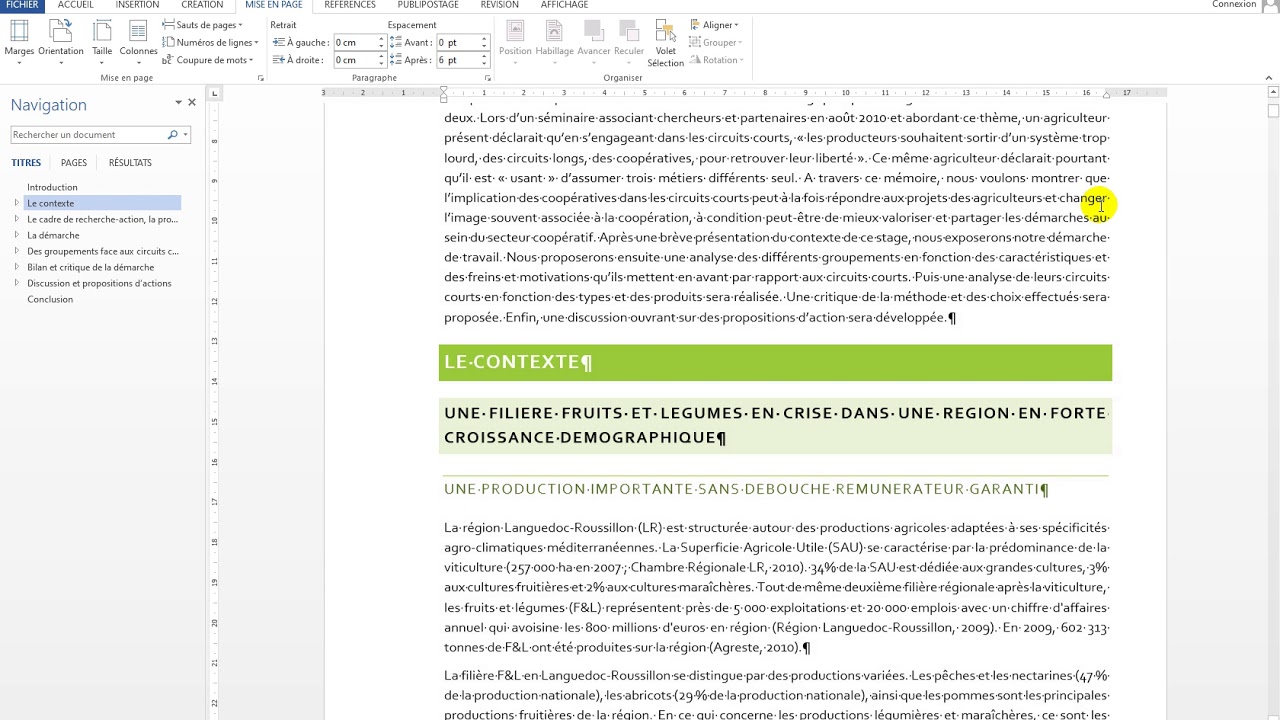This screenshot has height=720, width=1280.
Task: Open the Paragraphe dialog launcher
Action: (x=488, y=78)
